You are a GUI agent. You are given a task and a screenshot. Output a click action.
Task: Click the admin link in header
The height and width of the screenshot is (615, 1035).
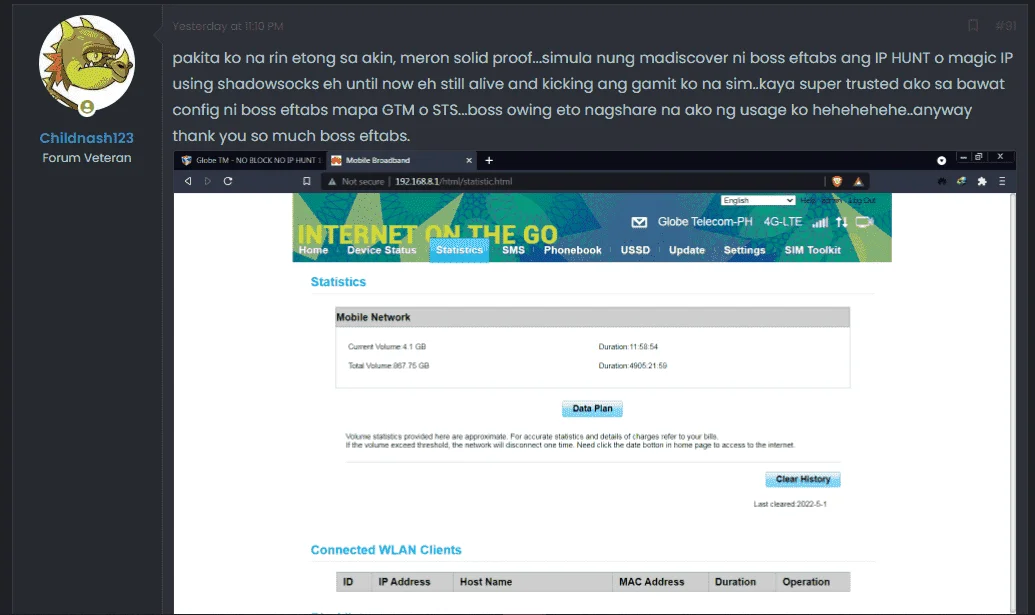click(831, 200)
